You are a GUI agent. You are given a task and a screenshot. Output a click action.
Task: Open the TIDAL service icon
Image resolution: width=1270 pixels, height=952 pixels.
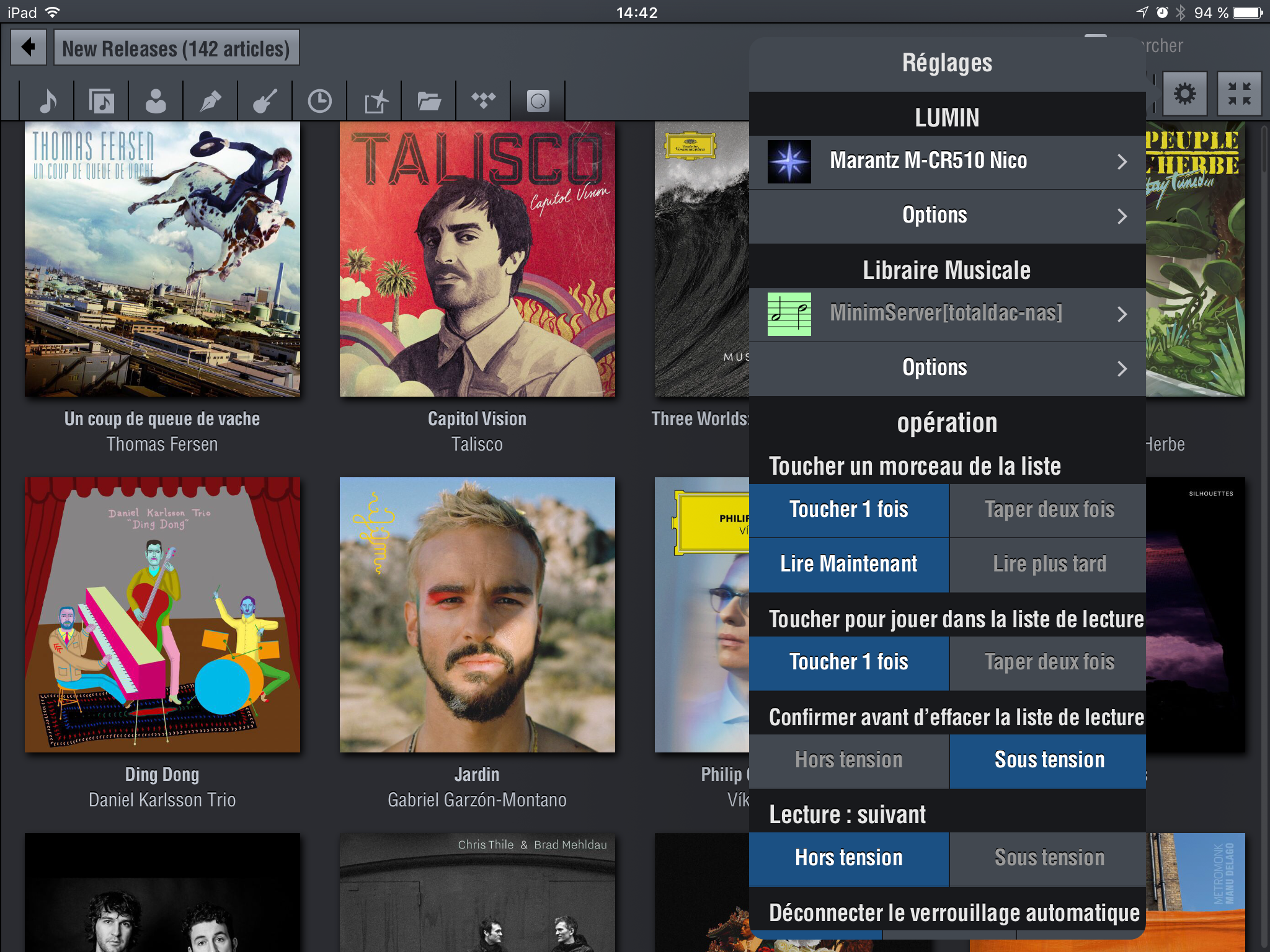483,100
